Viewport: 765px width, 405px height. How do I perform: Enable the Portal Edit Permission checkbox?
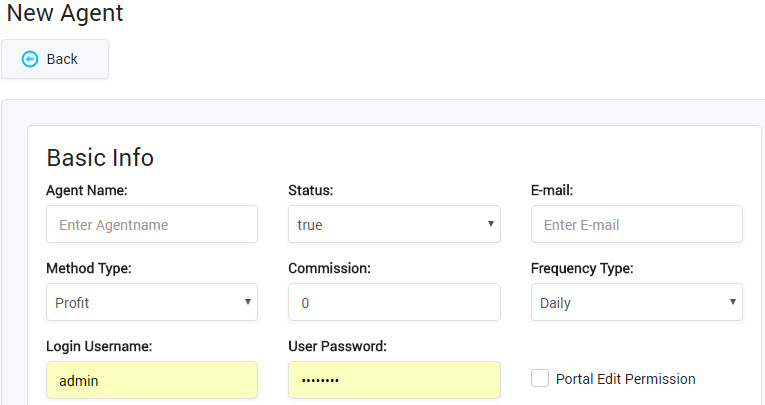tap(540, 378)
